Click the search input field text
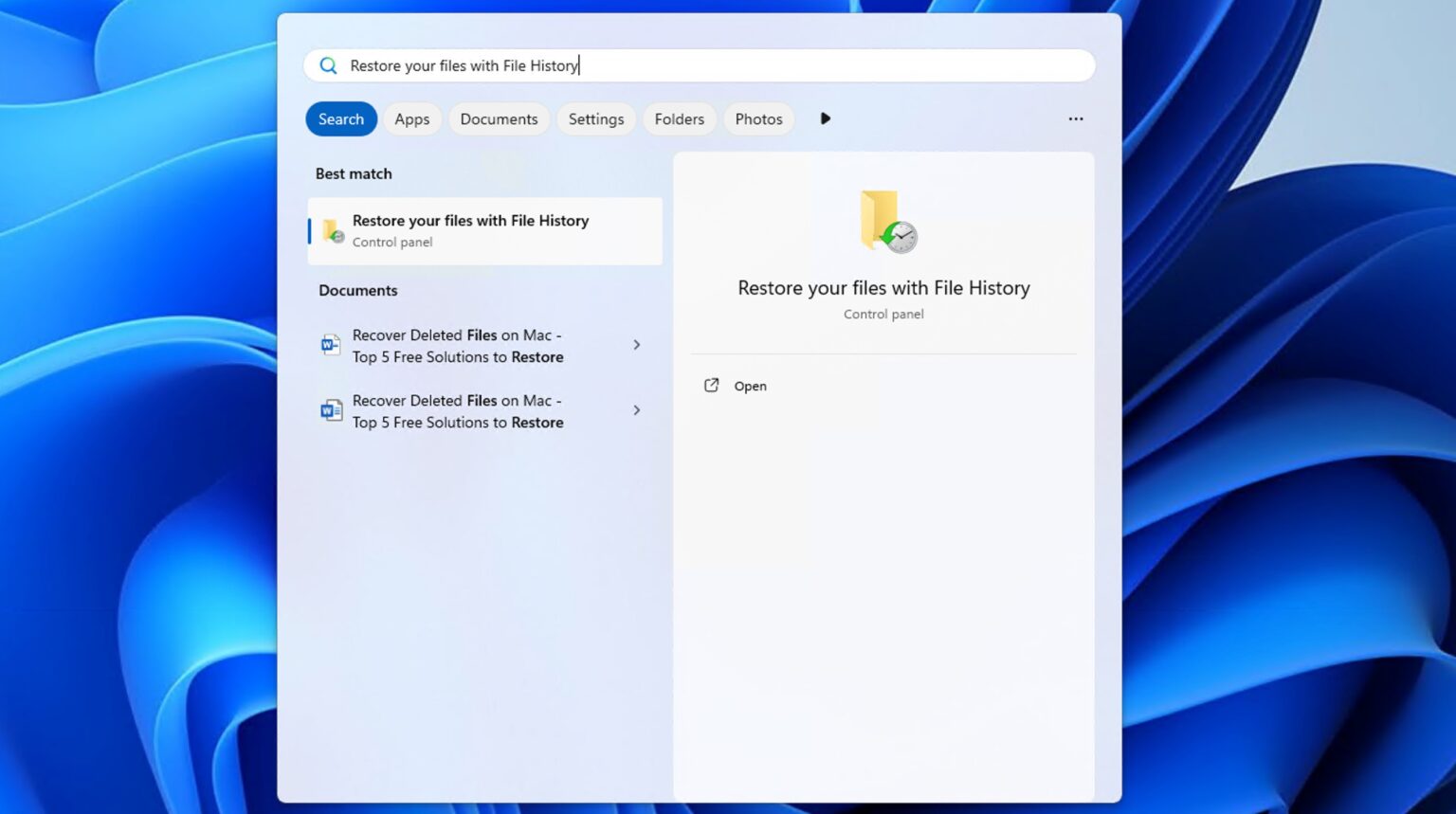This screenshot has height=814, width=1456. (x=464, y=65)
